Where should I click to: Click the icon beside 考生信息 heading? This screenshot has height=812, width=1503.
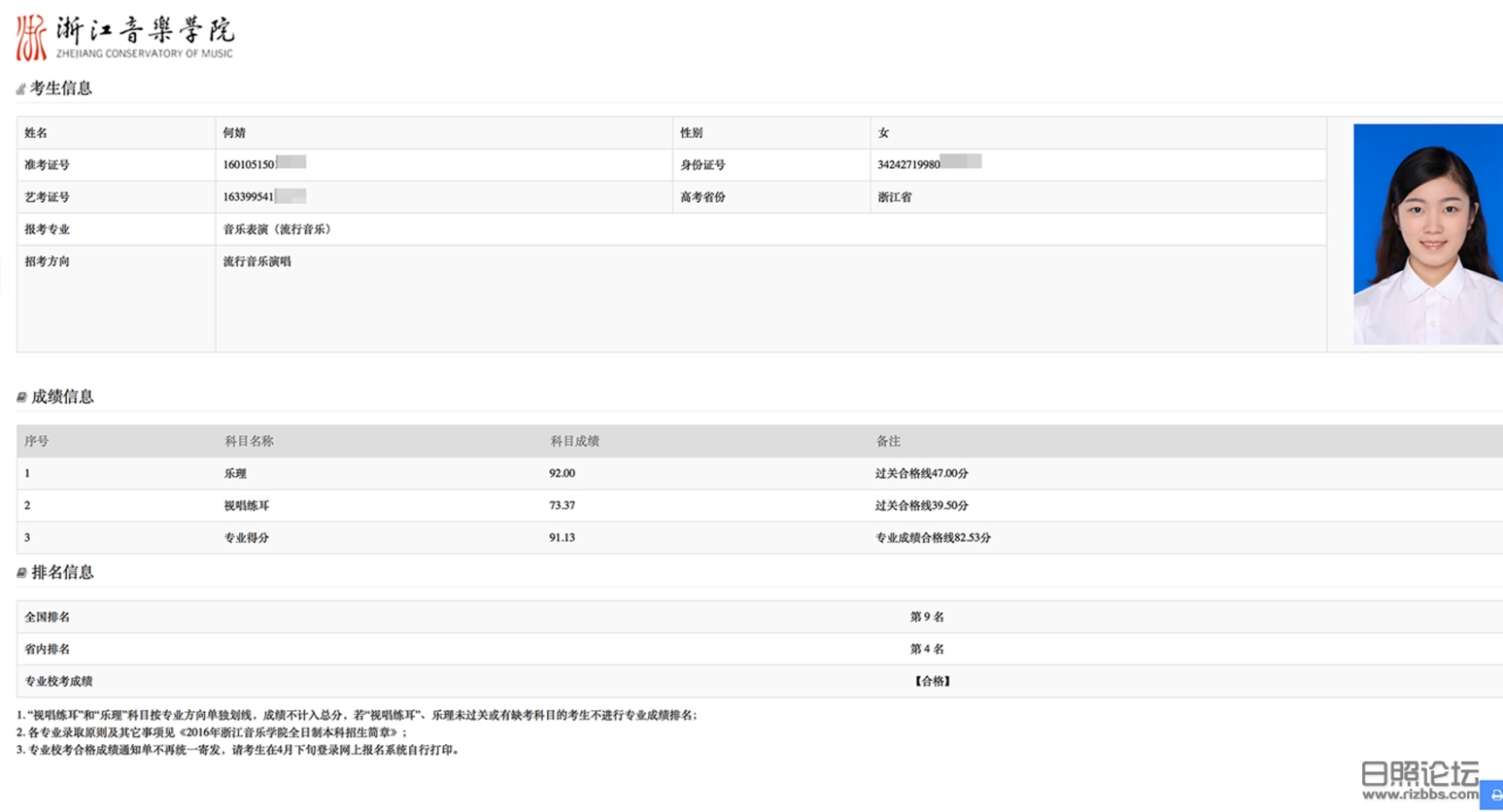click(x=20, y=89)
